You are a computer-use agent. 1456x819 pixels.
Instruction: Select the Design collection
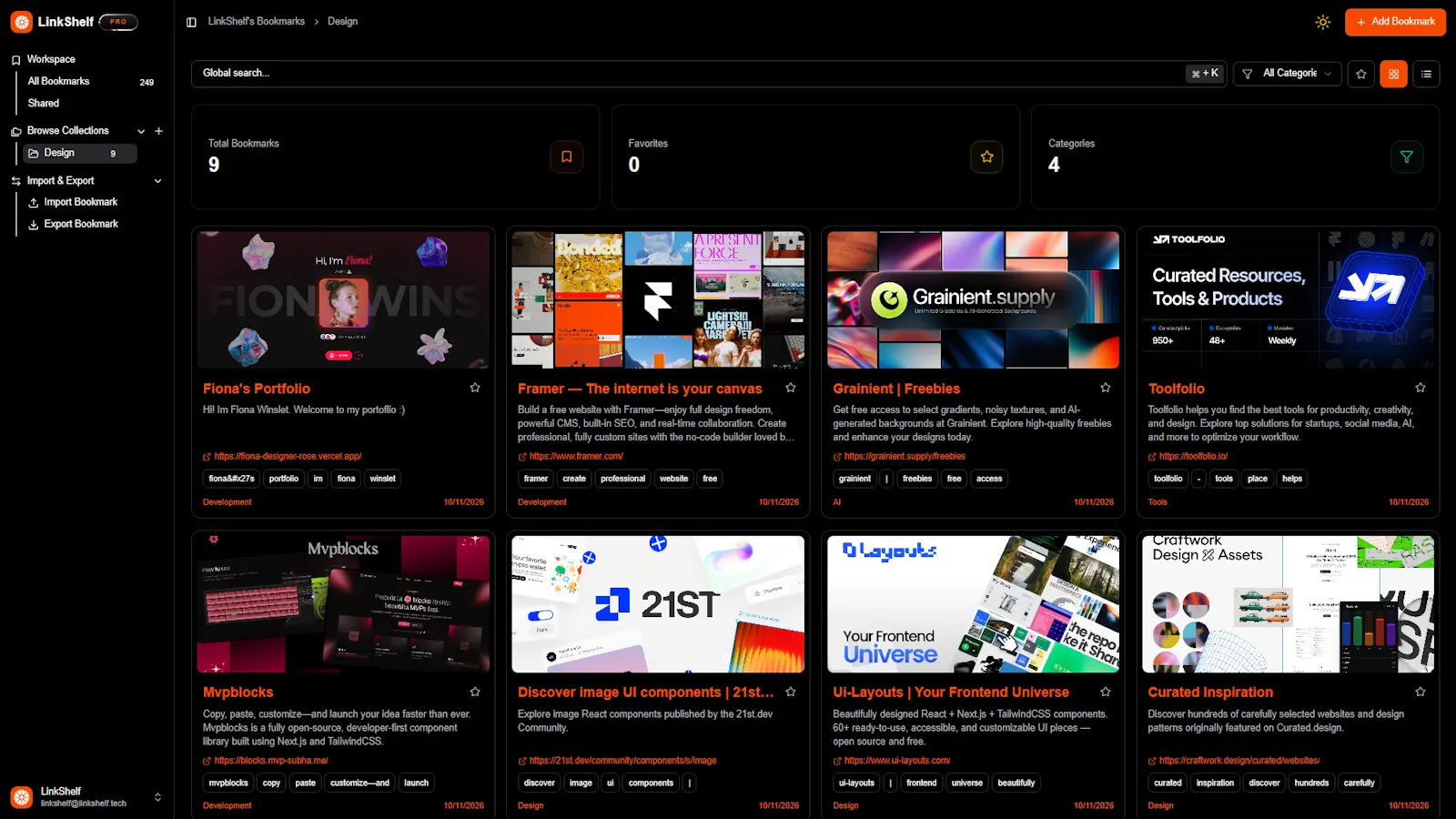click(80, 153)
